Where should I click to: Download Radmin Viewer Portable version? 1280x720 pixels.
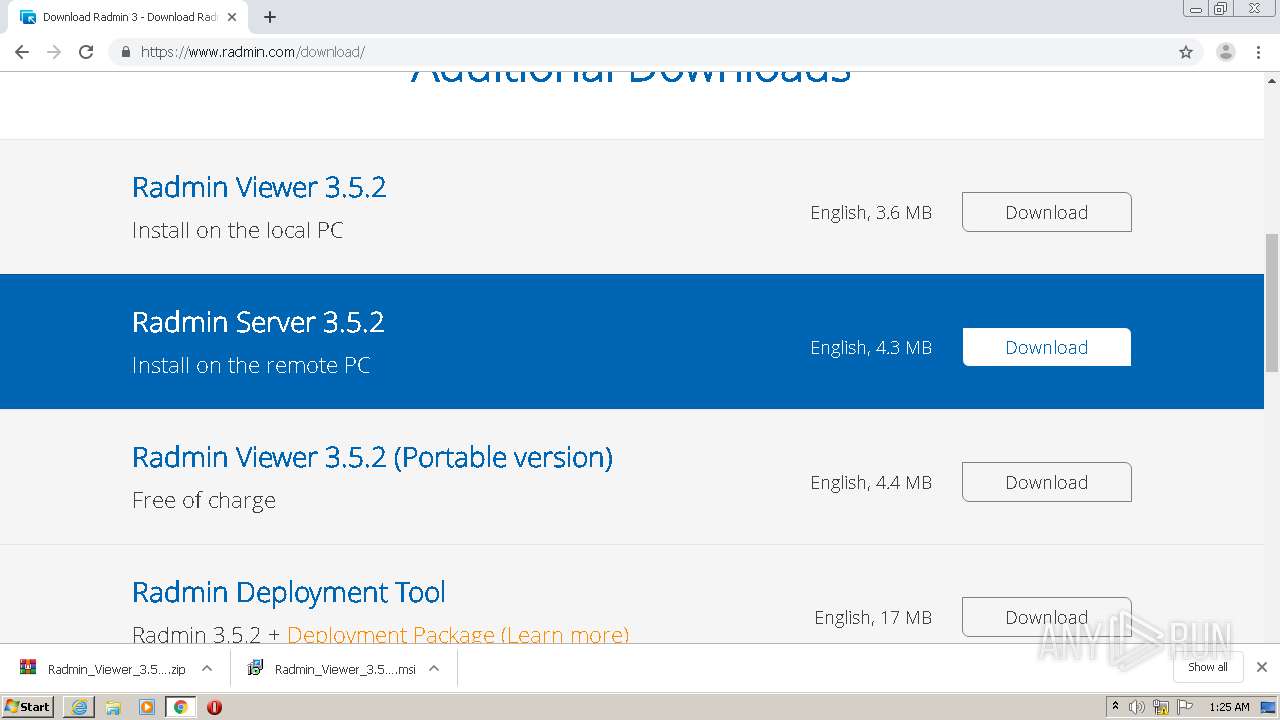(1046, 482)
